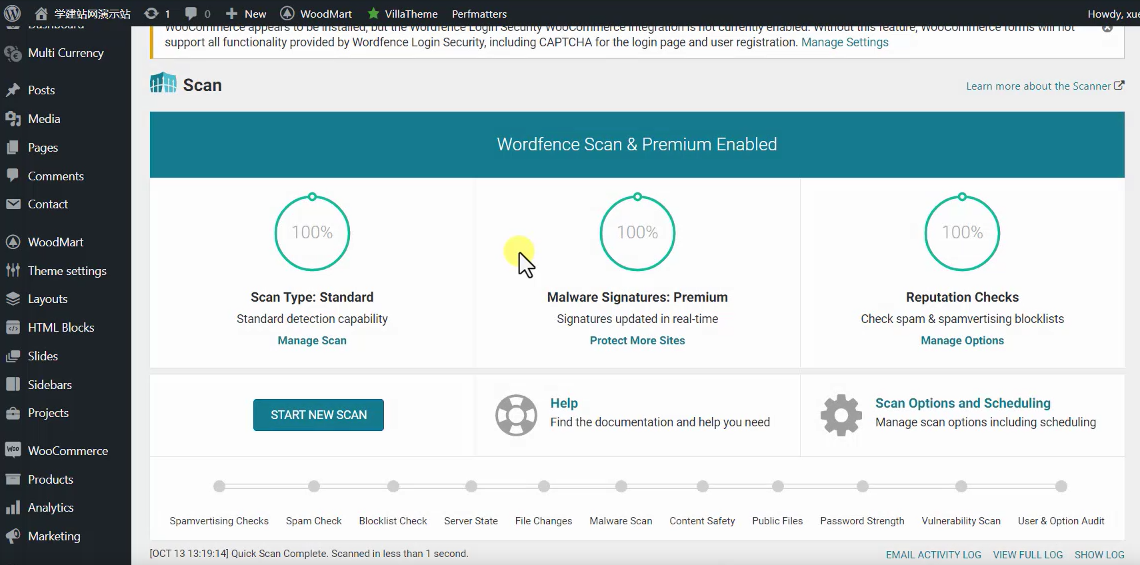Click the WoodMart logo icon in admin bar
This screenshot has height=565, width=1140.
[287, 13]
